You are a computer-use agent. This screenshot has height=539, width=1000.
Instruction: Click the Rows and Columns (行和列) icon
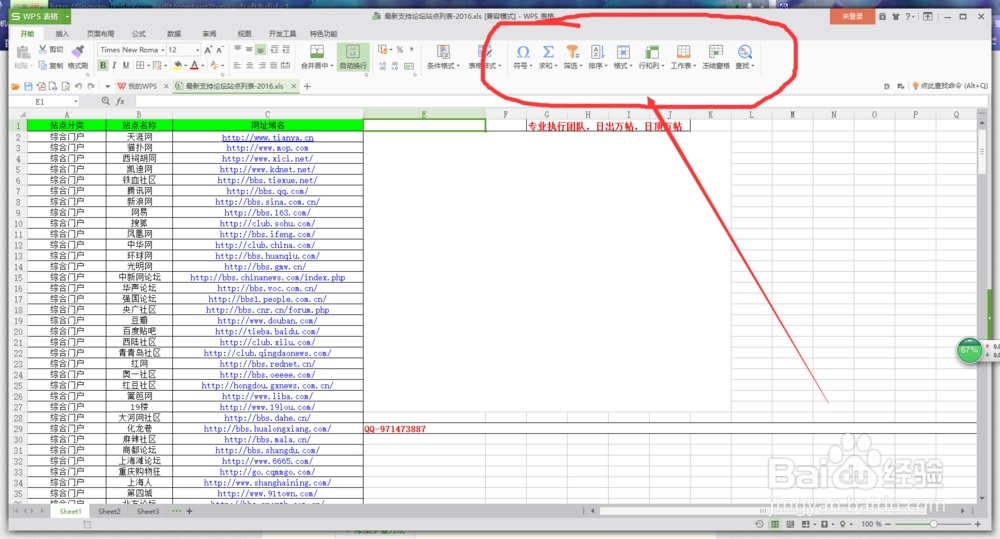pyautogui.click(x=652, y=52)
